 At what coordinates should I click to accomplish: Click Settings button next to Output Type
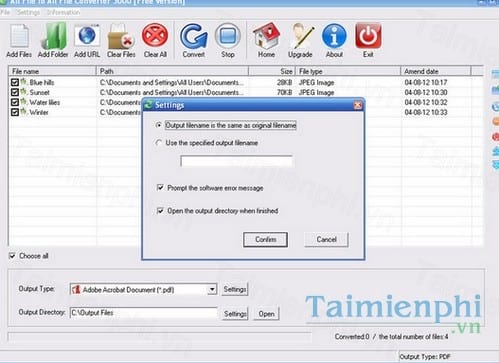click(235, 289)
